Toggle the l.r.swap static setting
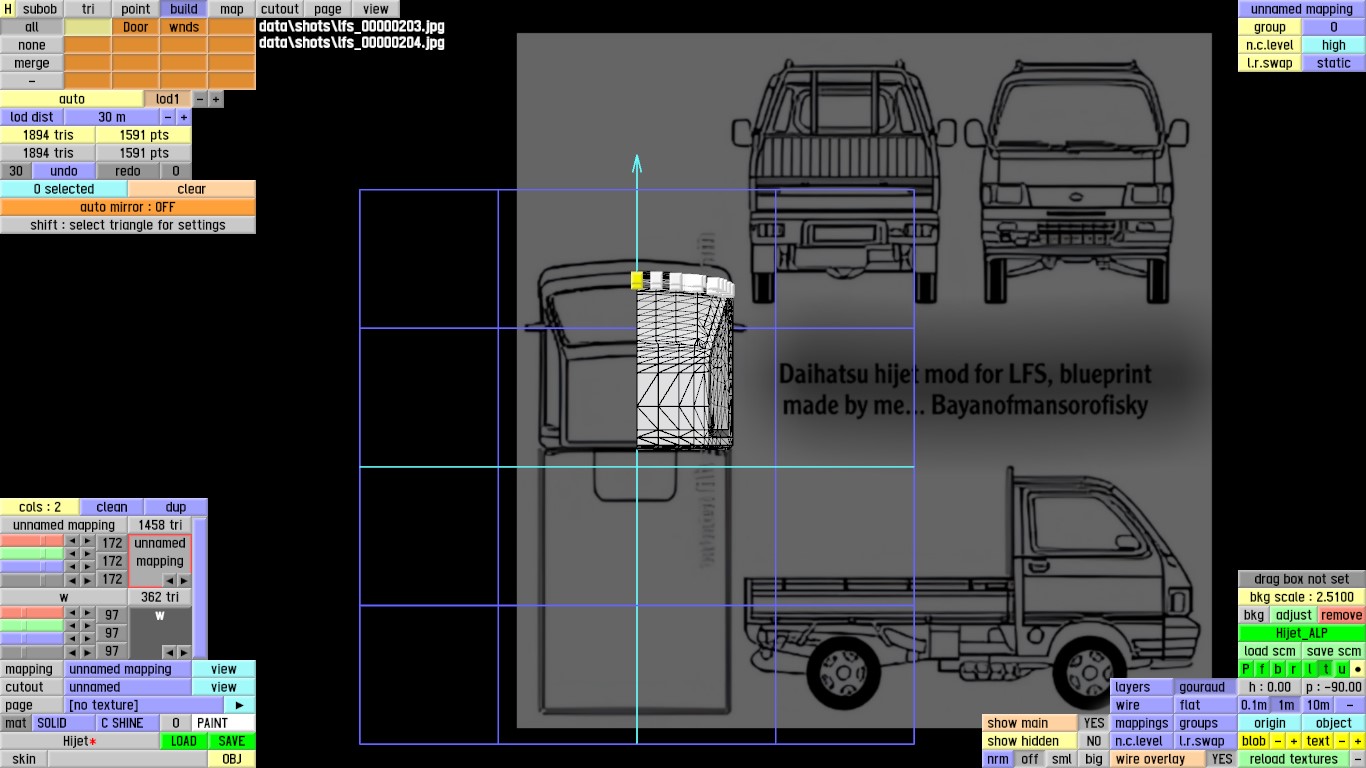 point(1334,63)
